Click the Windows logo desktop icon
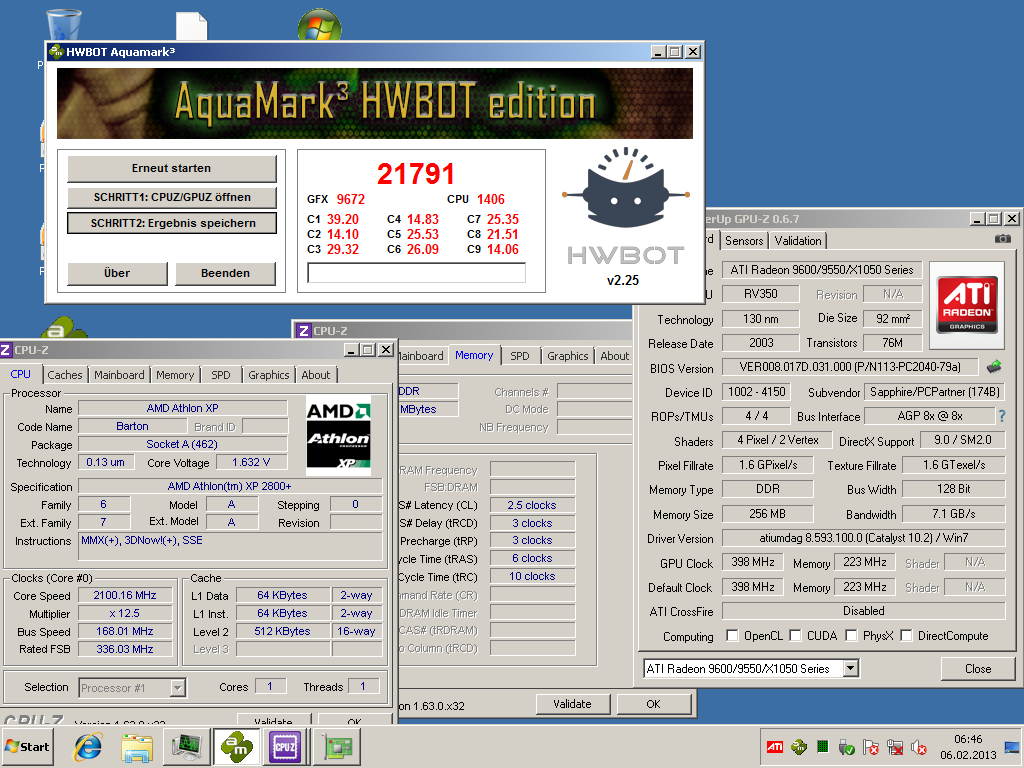 [x=319, y=25]
